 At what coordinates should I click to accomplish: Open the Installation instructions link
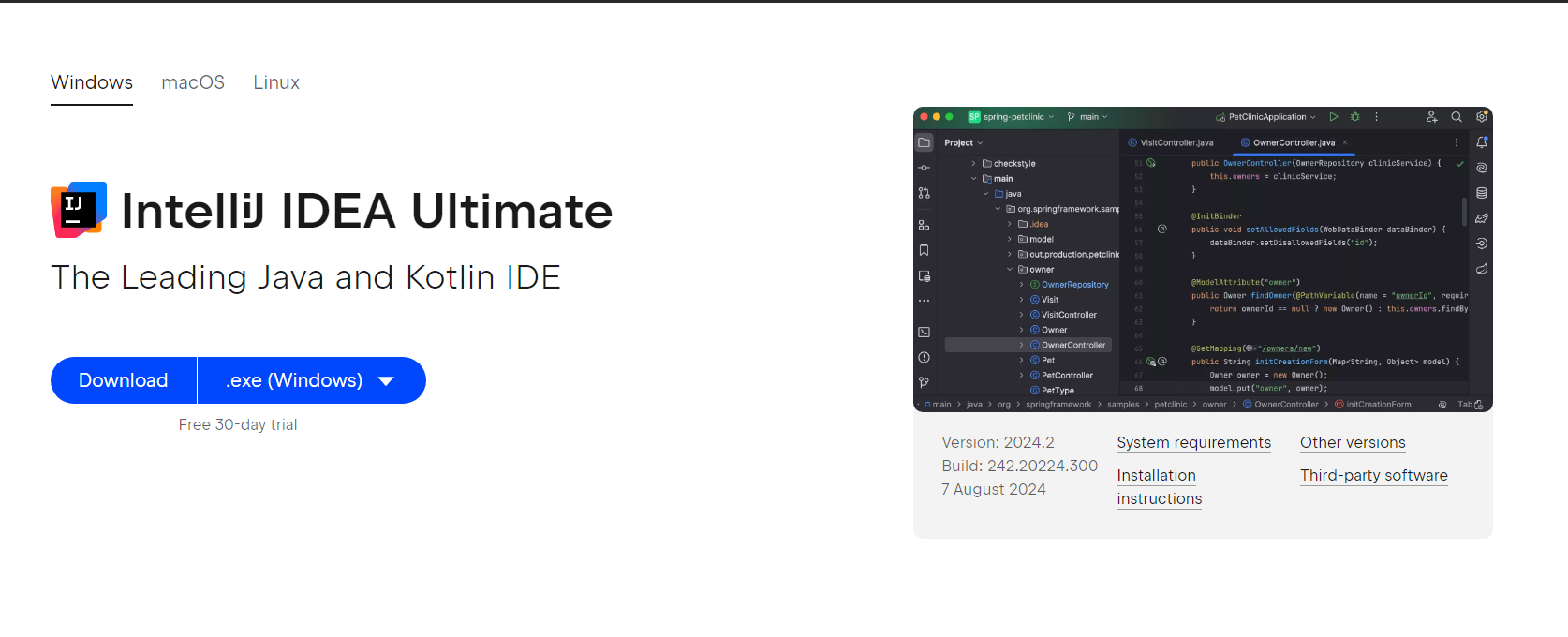pos(1160,487)
